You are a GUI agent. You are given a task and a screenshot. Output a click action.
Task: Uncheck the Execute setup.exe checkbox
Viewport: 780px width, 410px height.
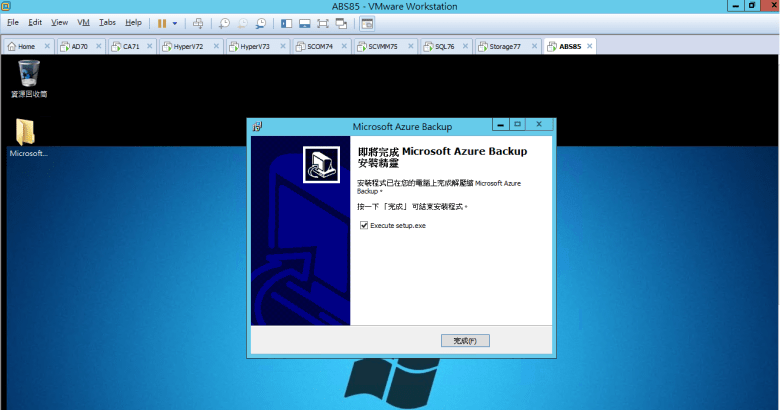click(x=364, y=226)
